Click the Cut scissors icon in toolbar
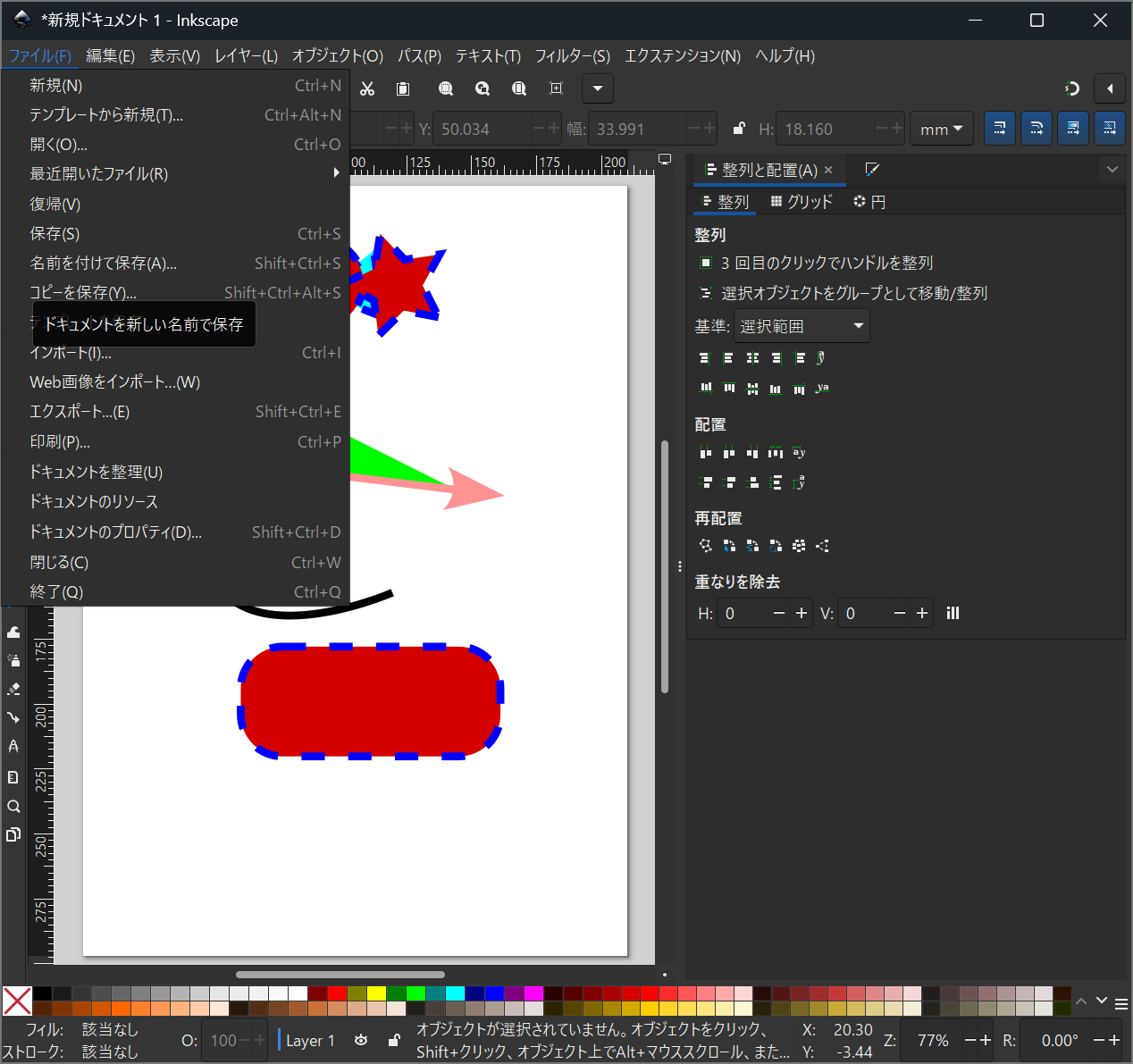The width and height of the screenshot is (1133, 1064). (x=367, y=88)
